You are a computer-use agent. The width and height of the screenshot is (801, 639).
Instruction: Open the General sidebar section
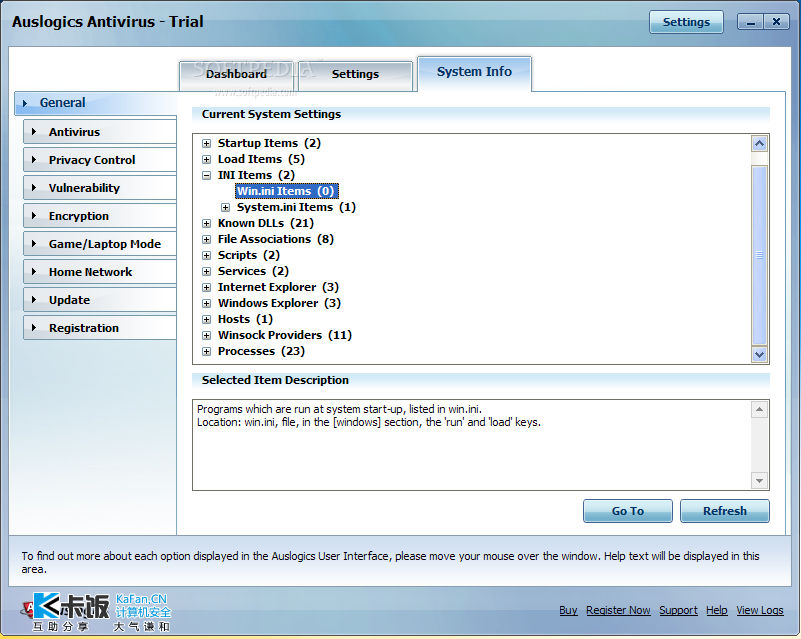coord(96,103)
